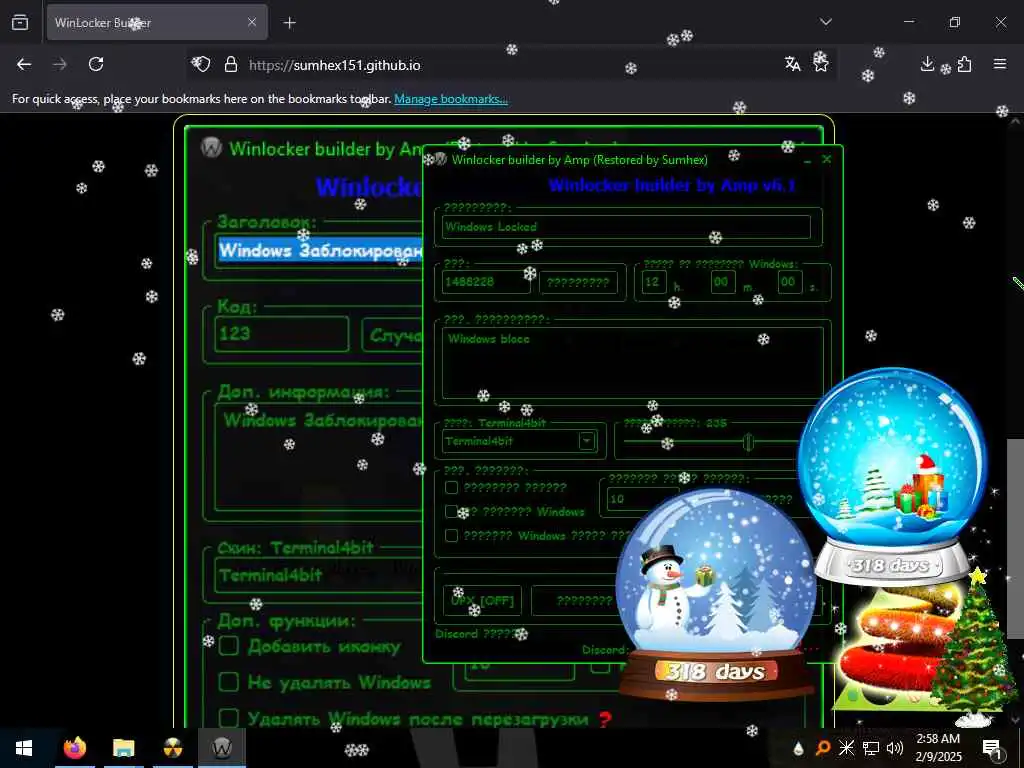The width and height of the screenshot is (1024, 768).
Task: Open the notification center icon
Action: [x=992, y=749]
